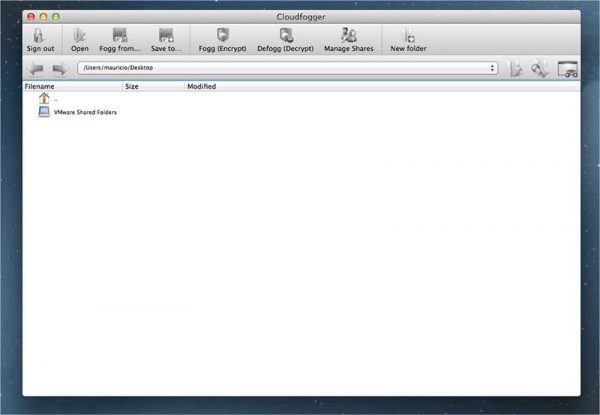Go back with the left arrow
This screenshot has width=600, height=415.
37,69
